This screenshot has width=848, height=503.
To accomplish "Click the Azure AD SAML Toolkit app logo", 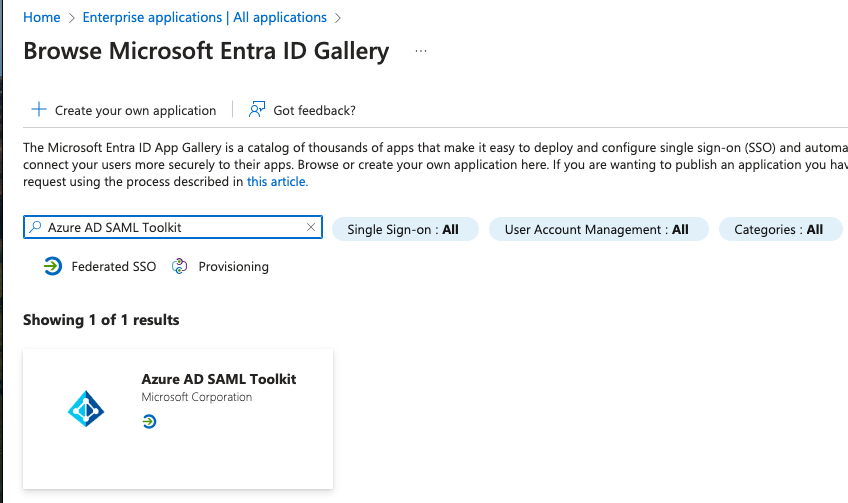I will [86, 408].
